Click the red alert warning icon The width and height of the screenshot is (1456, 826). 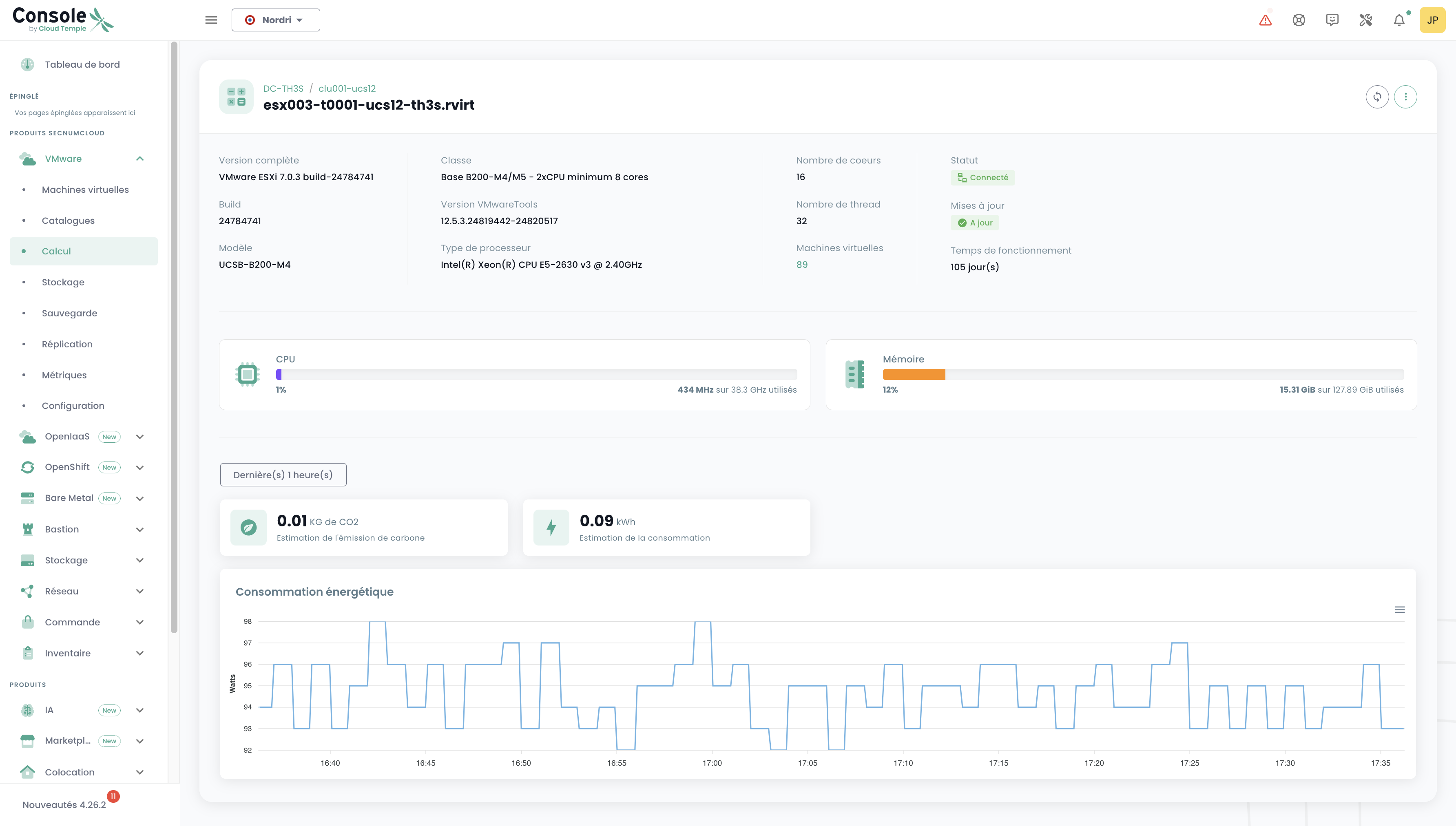coord(1266,20)
